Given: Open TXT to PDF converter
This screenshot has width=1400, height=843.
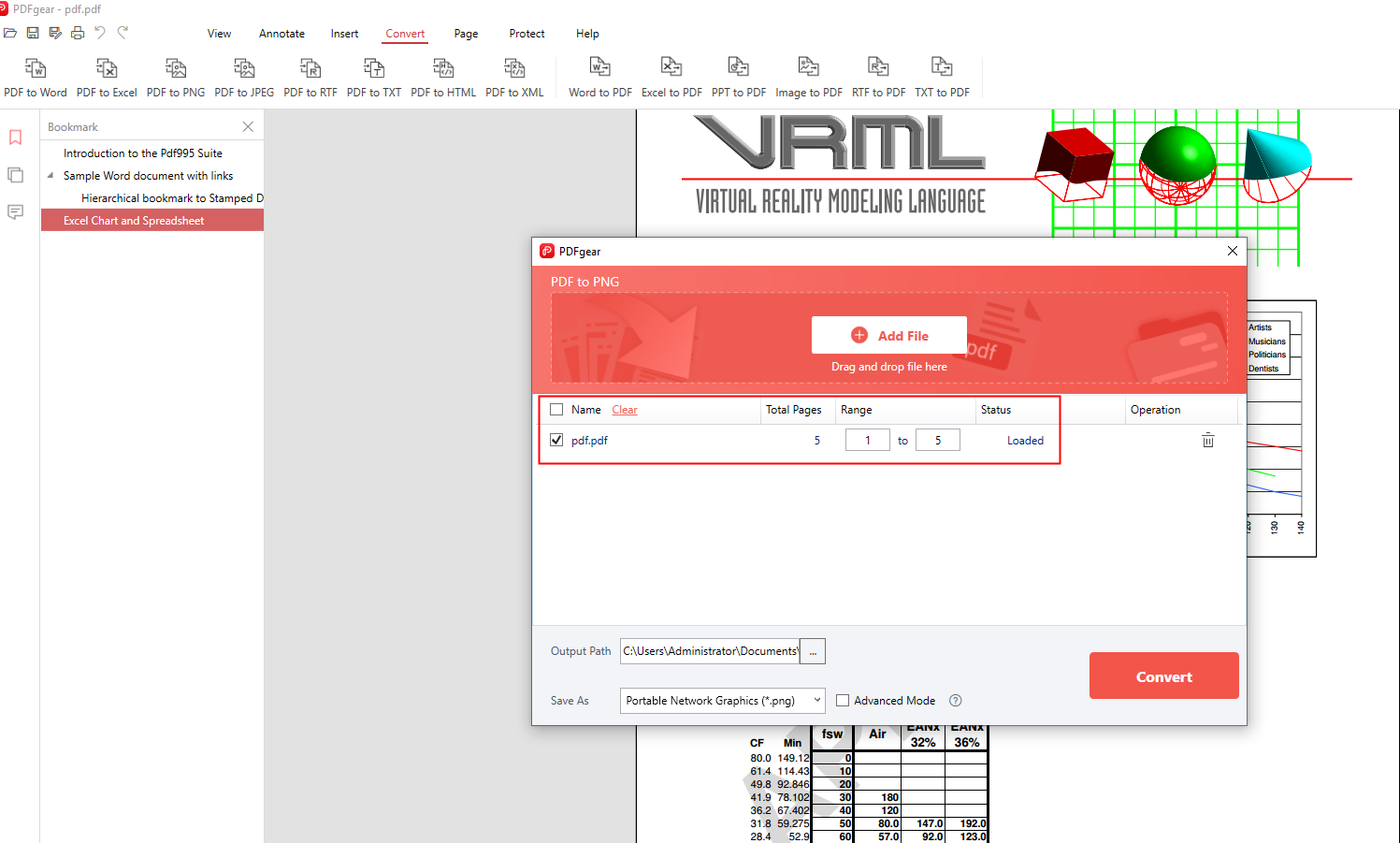Looking at the screenshot, I should (x=942, y=78).
